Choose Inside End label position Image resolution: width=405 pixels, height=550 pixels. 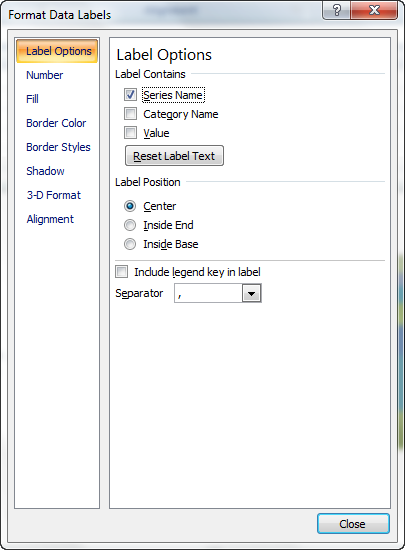point(130,225)
